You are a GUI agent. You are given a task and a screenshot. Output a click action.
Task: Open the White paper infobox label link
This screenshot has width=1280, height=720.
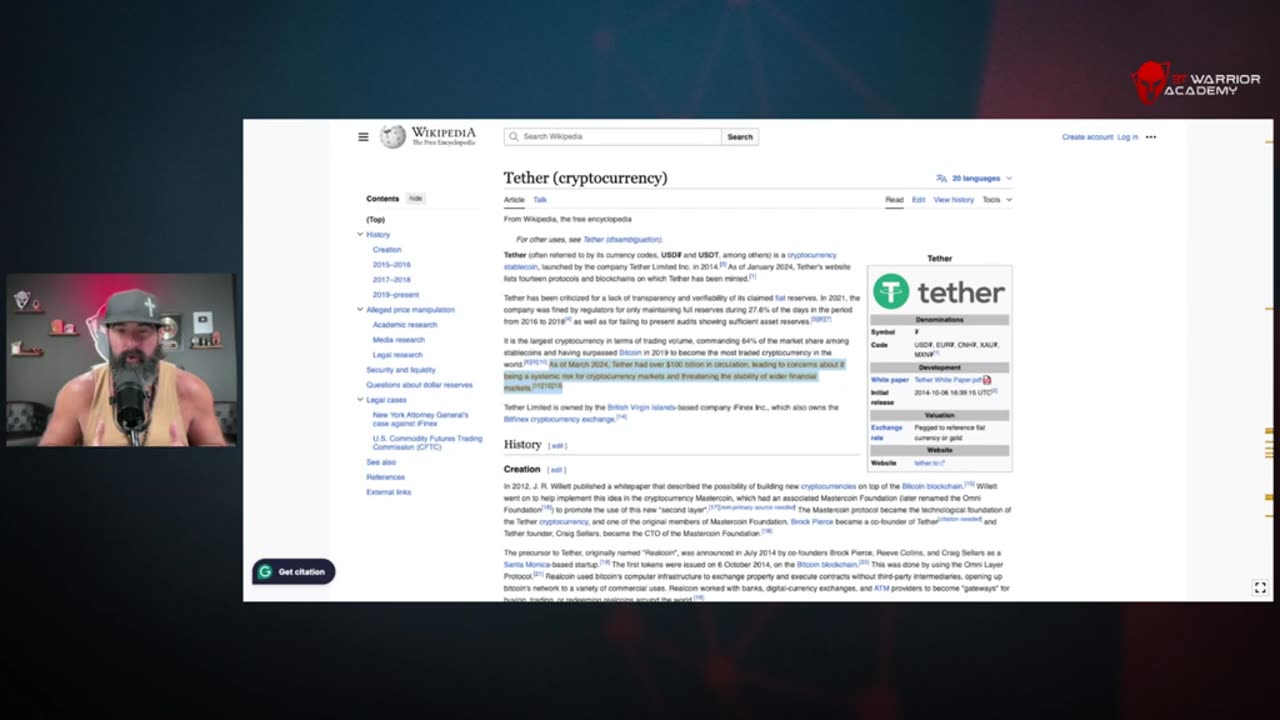890,380
